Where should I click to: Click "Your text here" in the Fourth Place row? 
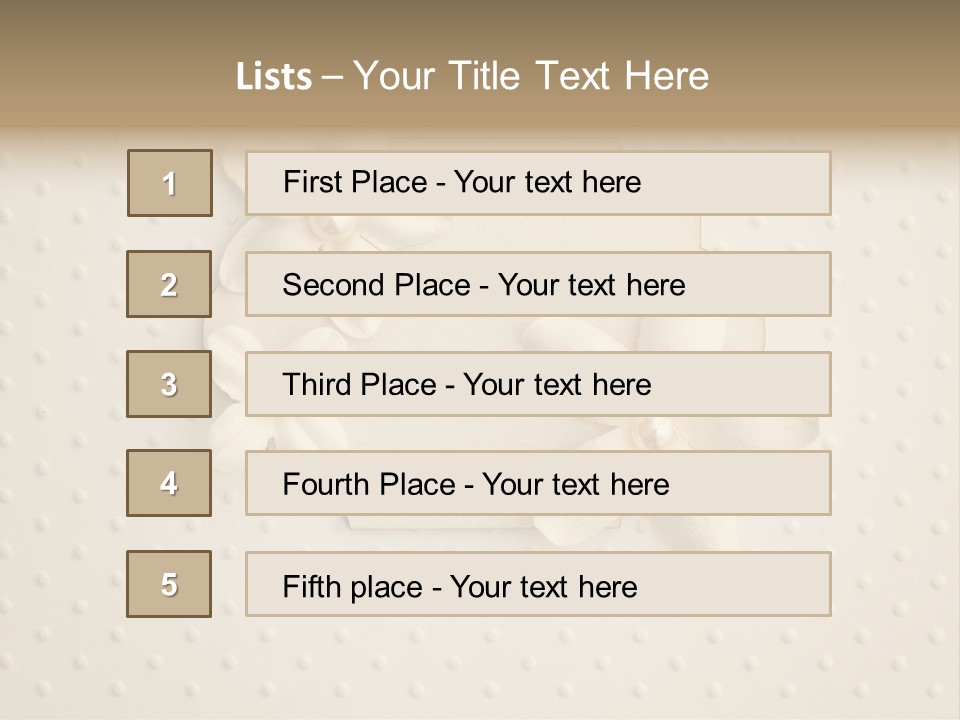[x=575, y=485]
